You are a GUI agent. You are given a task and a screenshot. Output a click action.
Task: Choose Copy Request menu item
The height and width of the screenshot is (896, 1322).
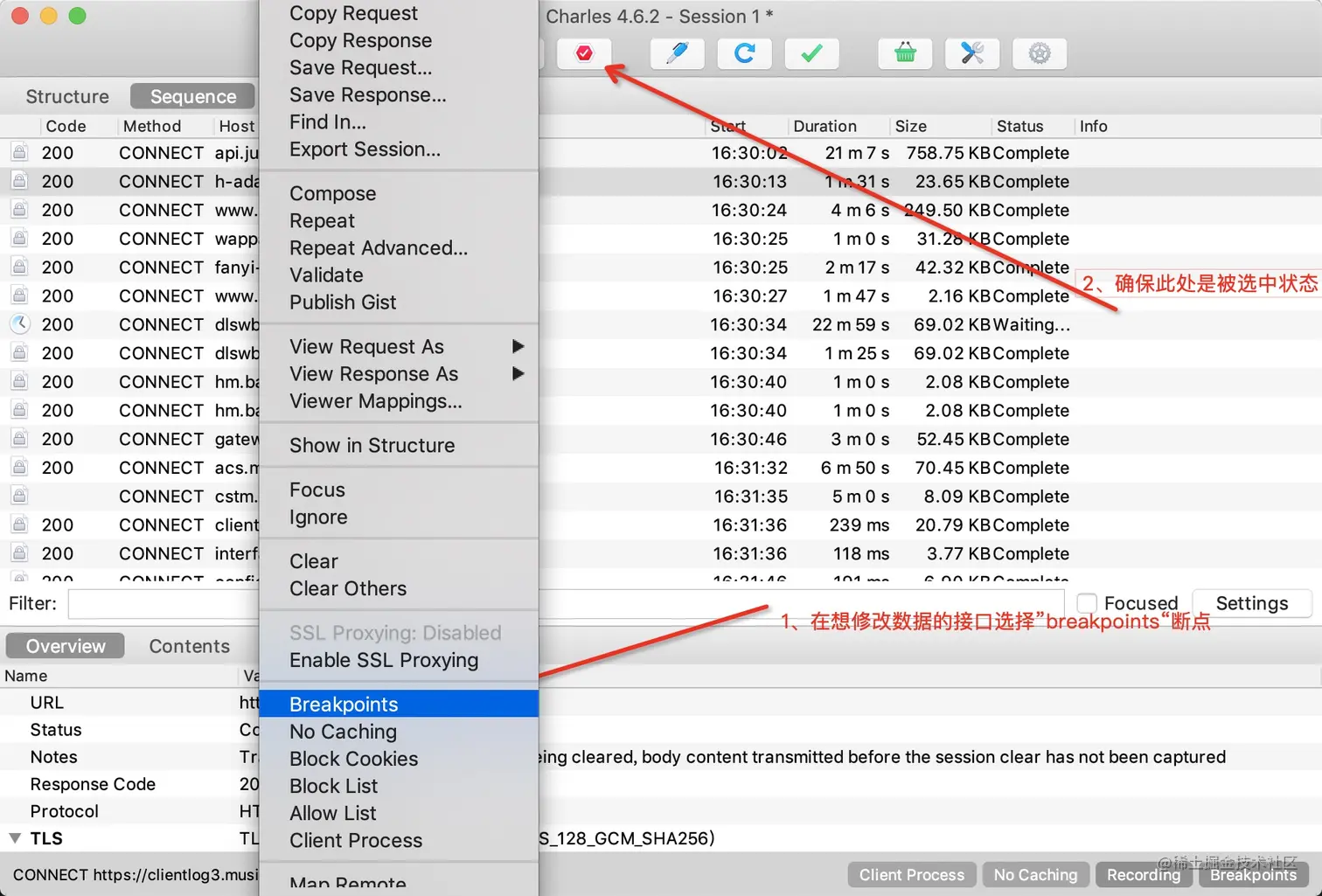(x=399, y=13)
